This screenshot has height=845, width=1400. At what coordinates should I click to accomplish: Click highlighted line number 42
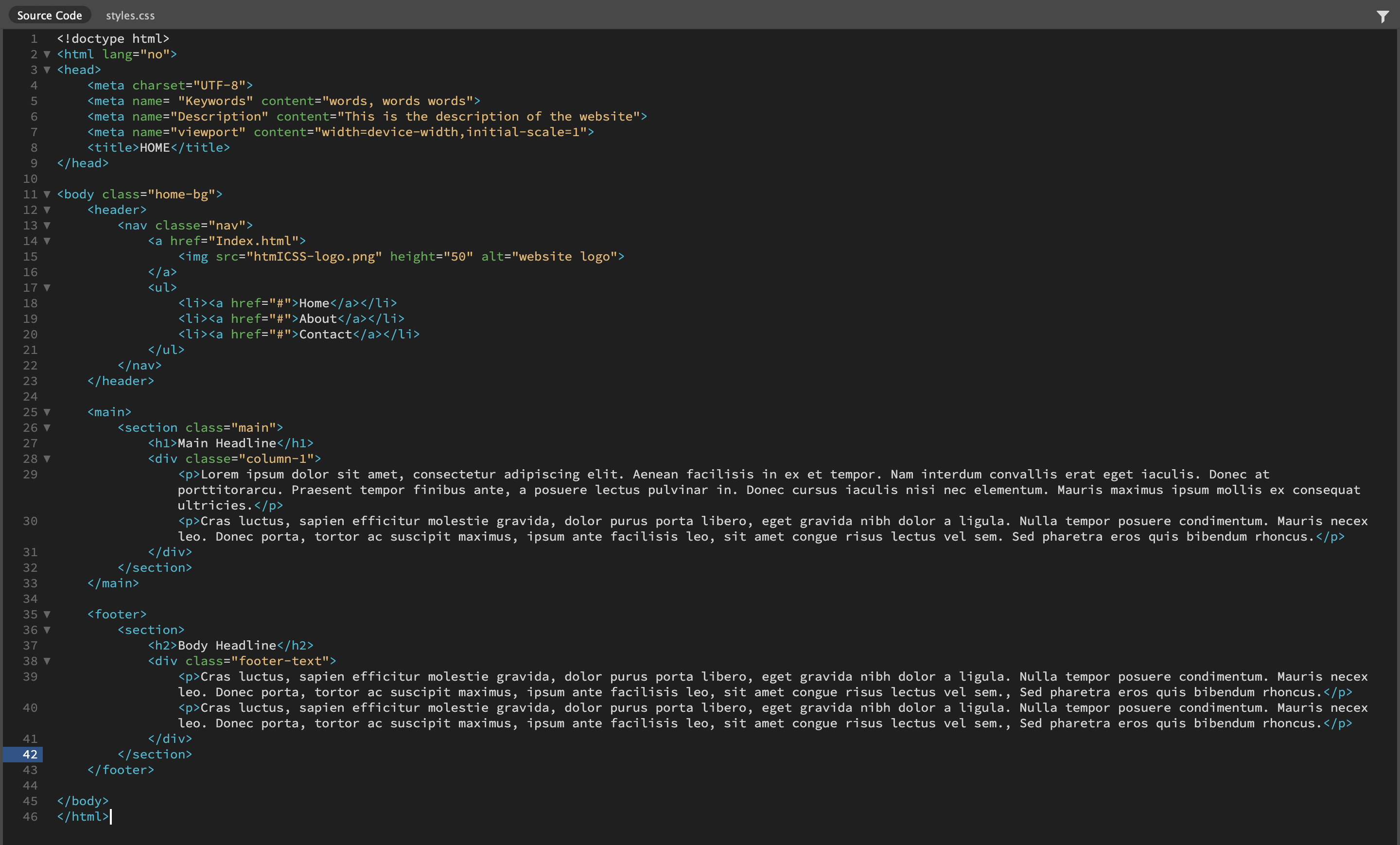pyautogui.click(x=30, y=755)
